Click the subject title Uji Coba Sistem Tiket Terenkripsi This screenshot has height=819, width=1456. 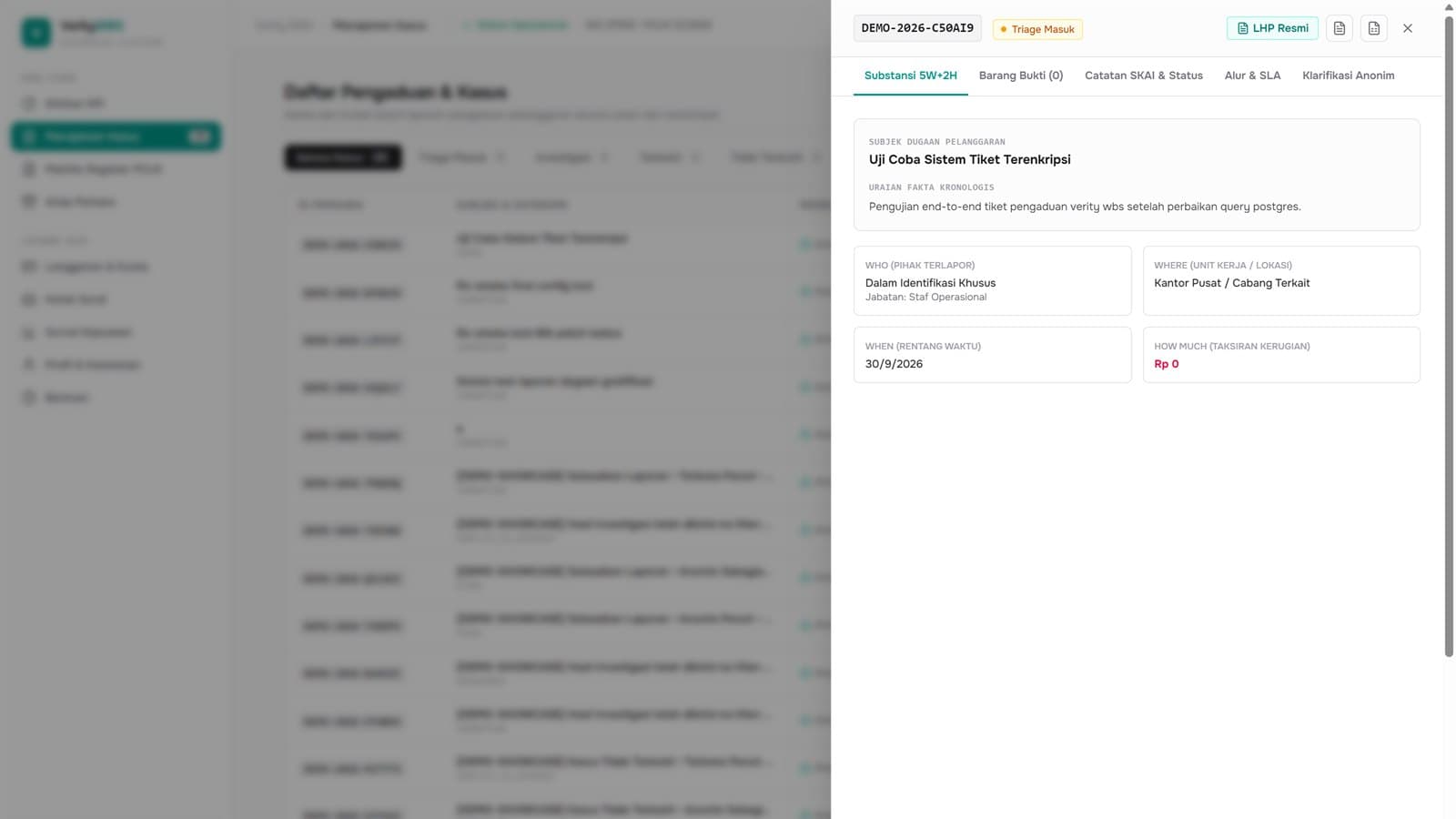(x=969, y=159)
